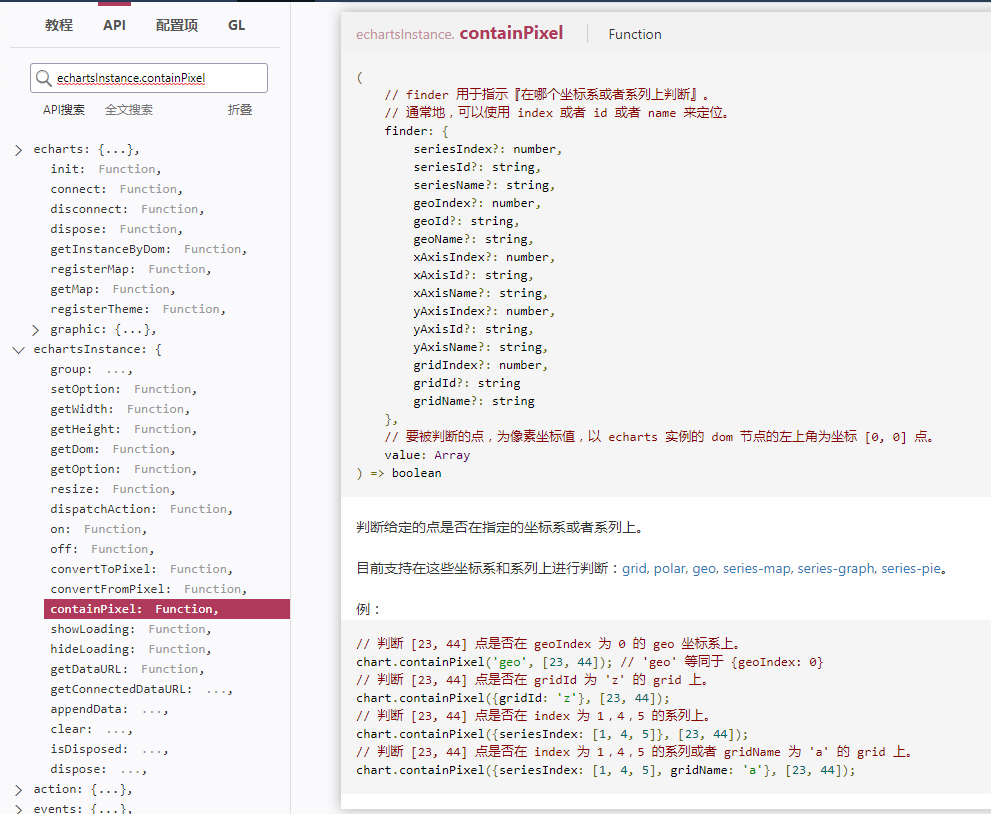Select the highlighted containPixel entry

click(x=167, y=609)
